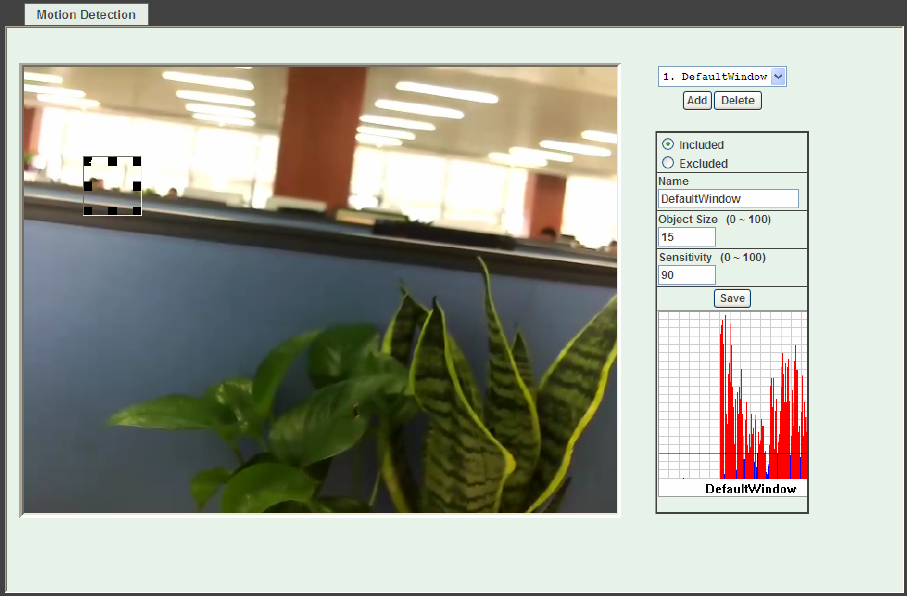Click the Delete window button
Screen dimensions: 907x596
click(738, 100)
